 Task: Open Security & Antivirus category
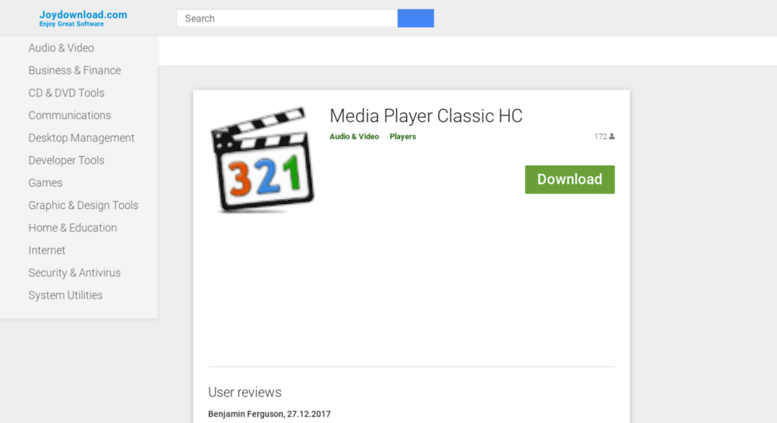pos(74,273)
